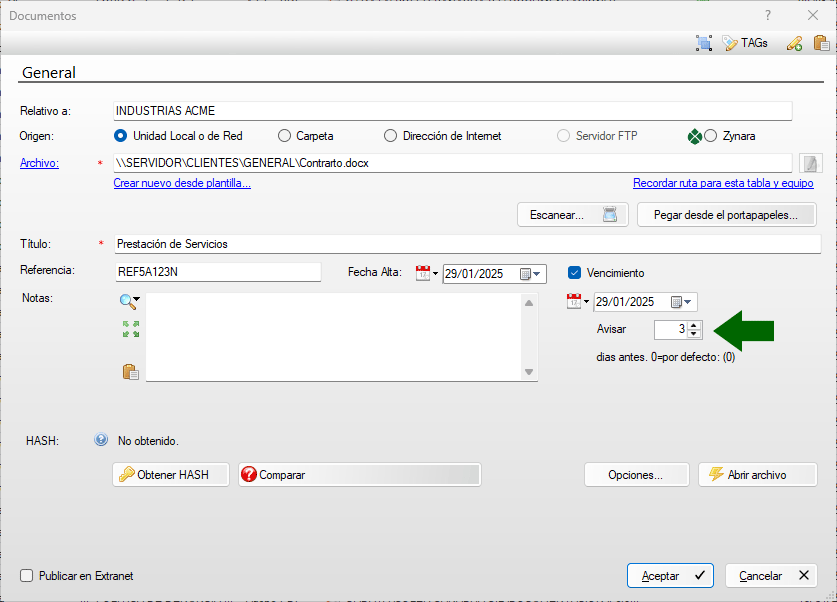Viewport: 837px width, 602px height.
Task: Increase the Avisar days spinner value
Action: (695, 324)
